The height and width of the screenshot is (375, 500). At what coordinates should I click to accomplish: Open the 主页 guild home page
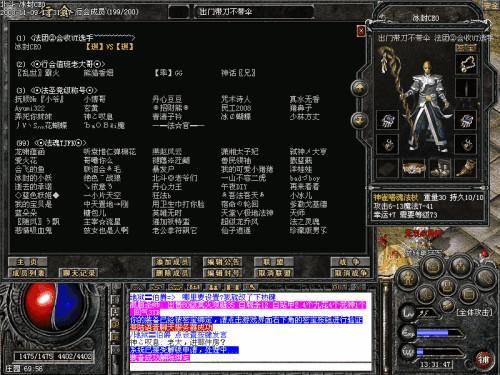[28, 262]
